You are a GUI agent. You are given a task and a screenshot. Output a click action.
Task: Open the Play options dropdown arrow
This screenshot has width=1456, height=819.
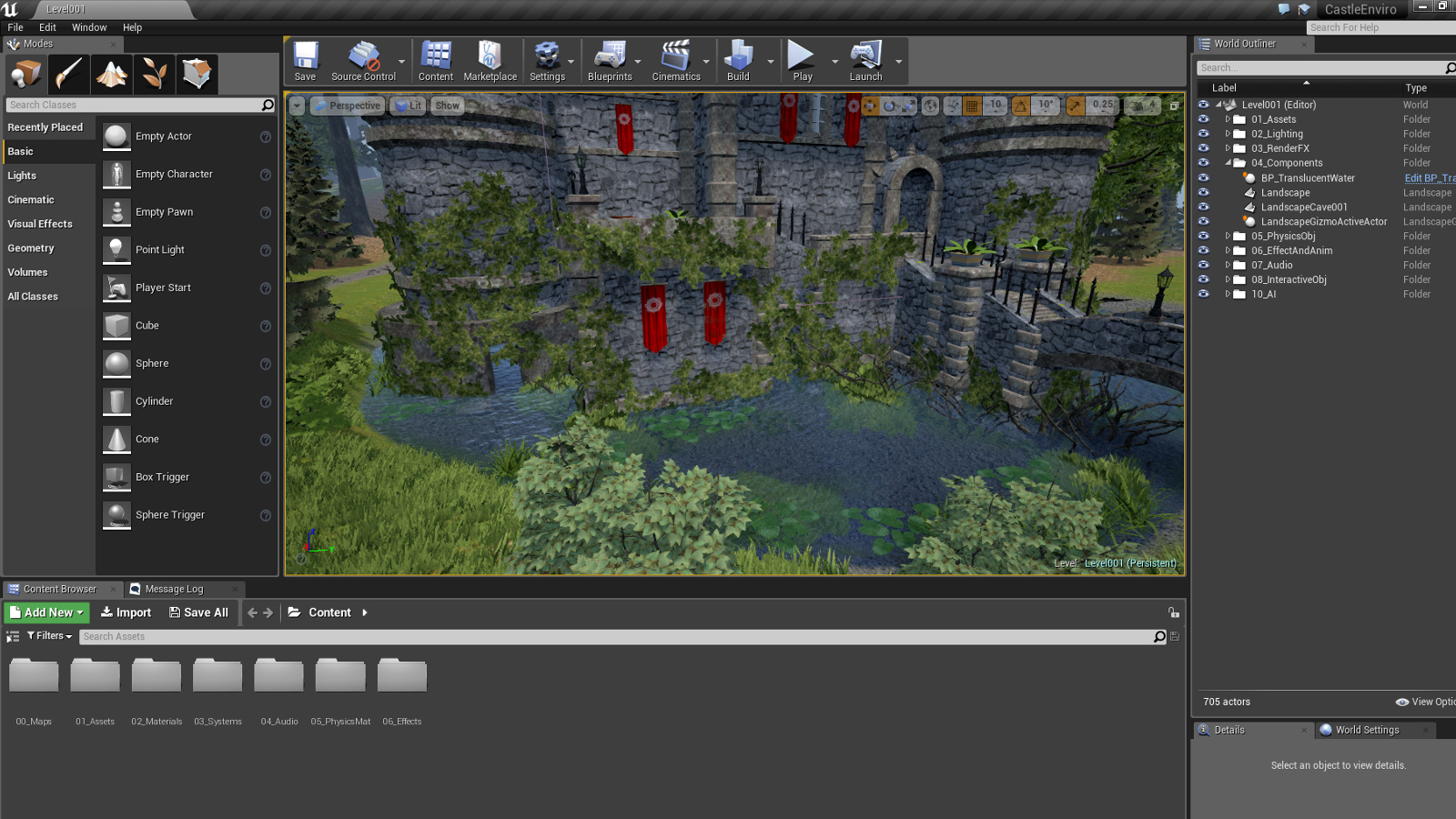834,62
